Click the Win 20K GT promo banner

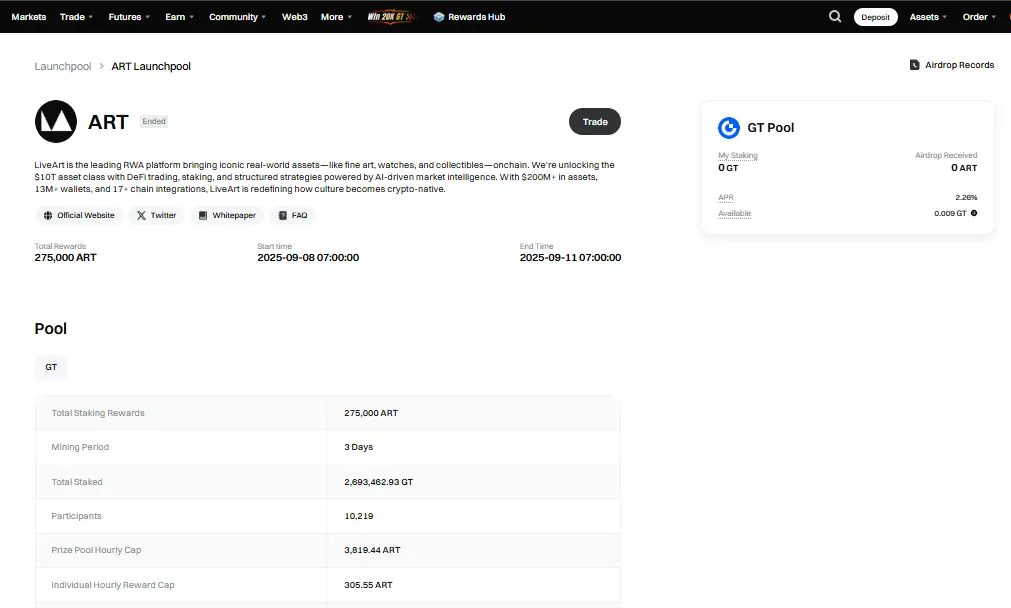click(x=391, y=17)
